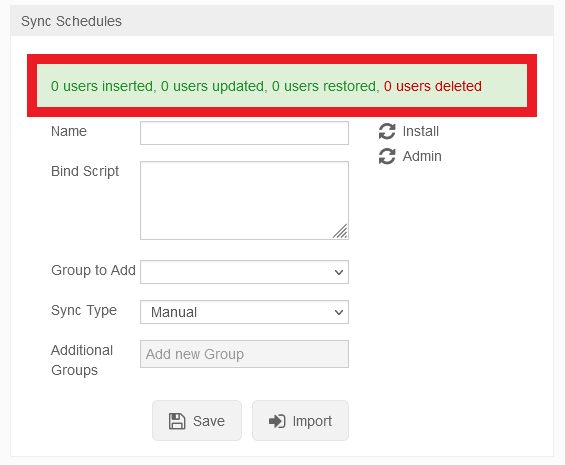Click the Group to Add label
Screen dimensions: 565x465
tap(93, 270)
